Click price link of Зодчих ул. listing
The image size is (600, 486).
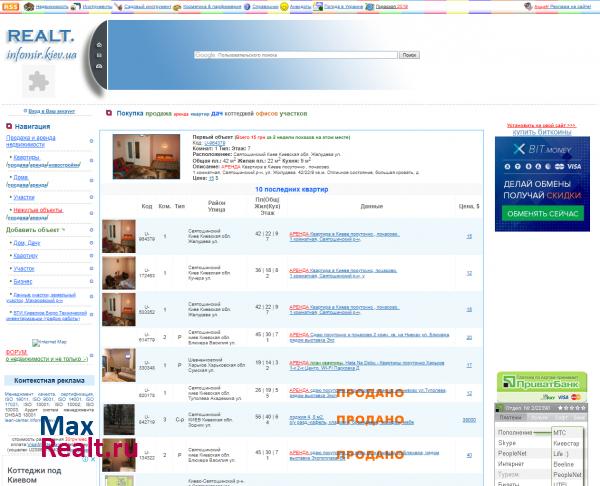tap(469, 420)
